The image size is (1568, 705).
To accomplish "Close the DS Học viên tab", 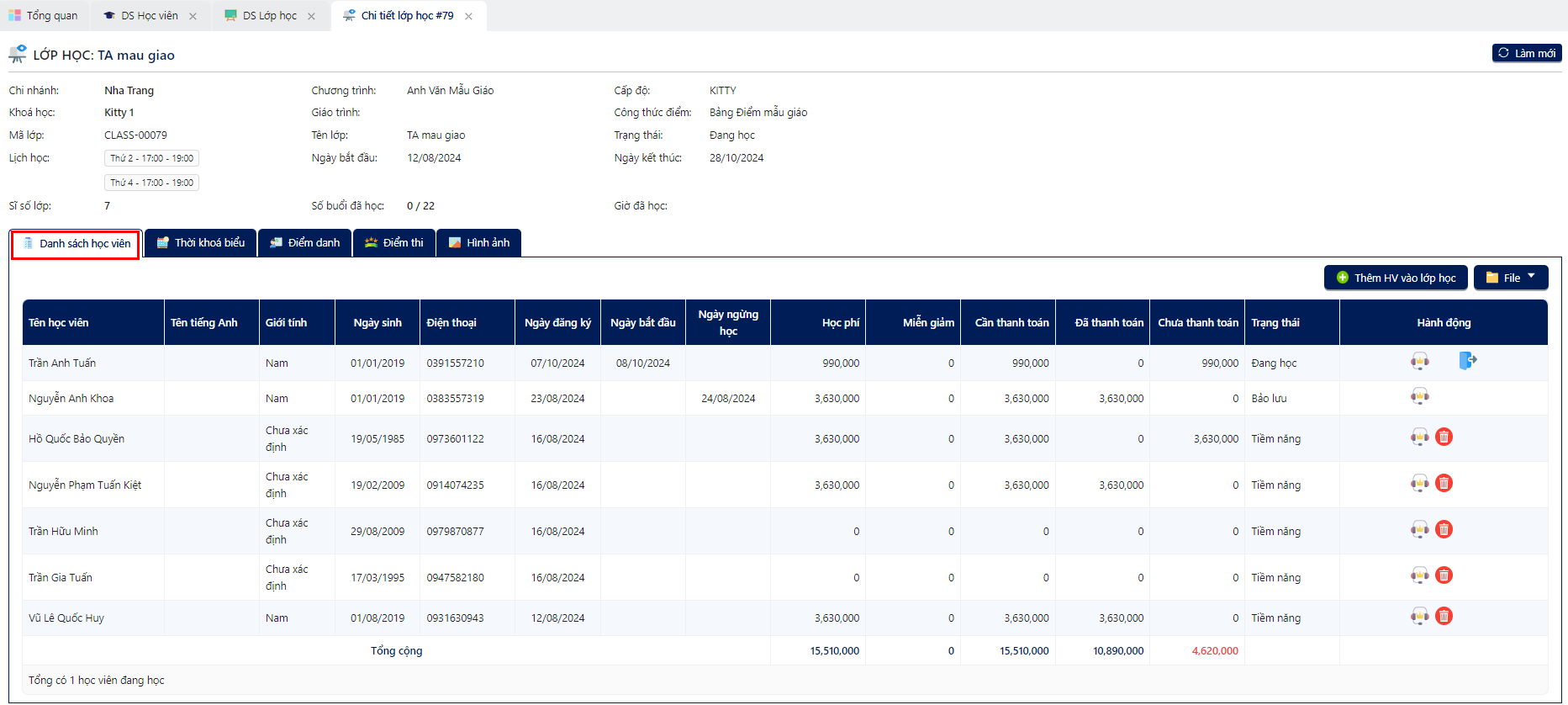I will pos(193,16).
